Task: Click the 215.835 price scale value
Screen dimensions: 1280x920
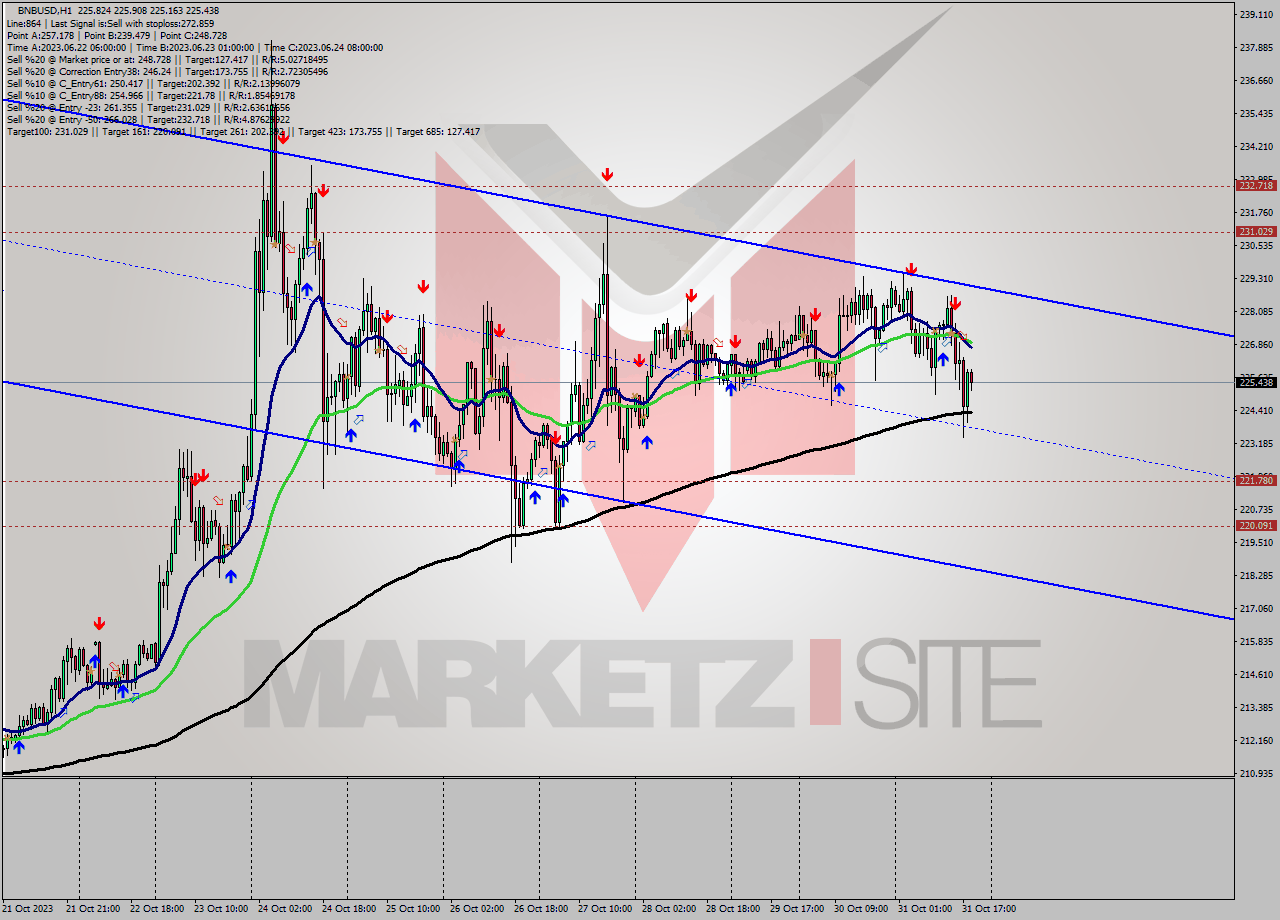Action: click(x=1256, y=641)
